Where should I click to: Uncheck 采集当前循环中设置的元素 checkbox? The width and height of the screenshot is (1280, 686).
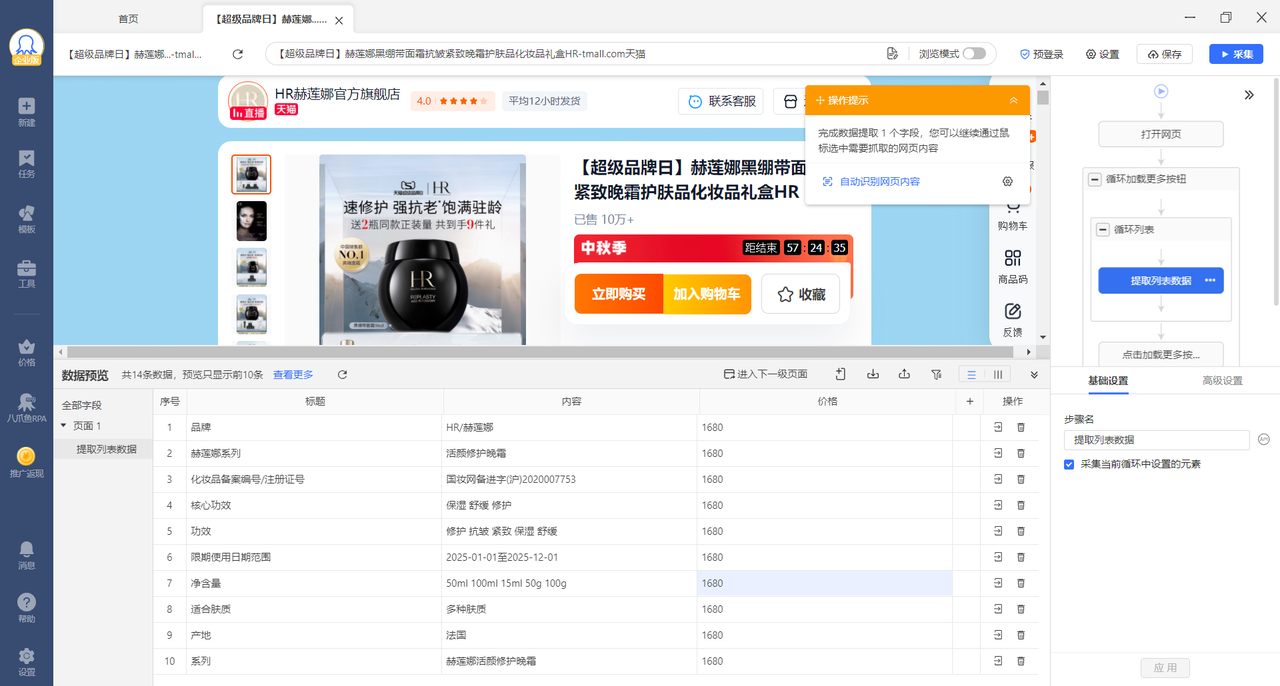pos(1069,464)
